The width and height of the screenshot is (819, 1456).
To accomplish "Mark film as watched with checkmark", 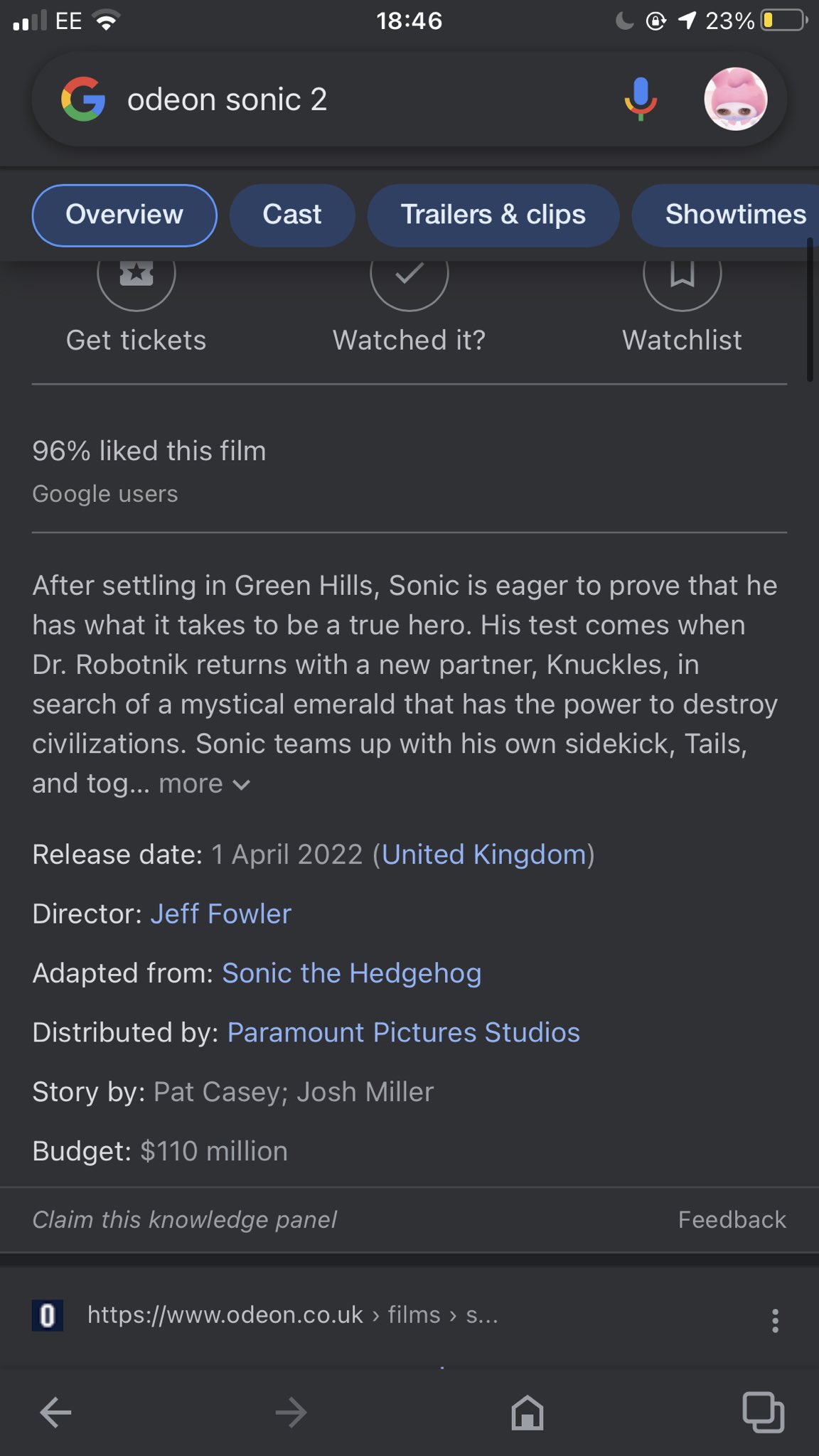I will tap(409, 276).
